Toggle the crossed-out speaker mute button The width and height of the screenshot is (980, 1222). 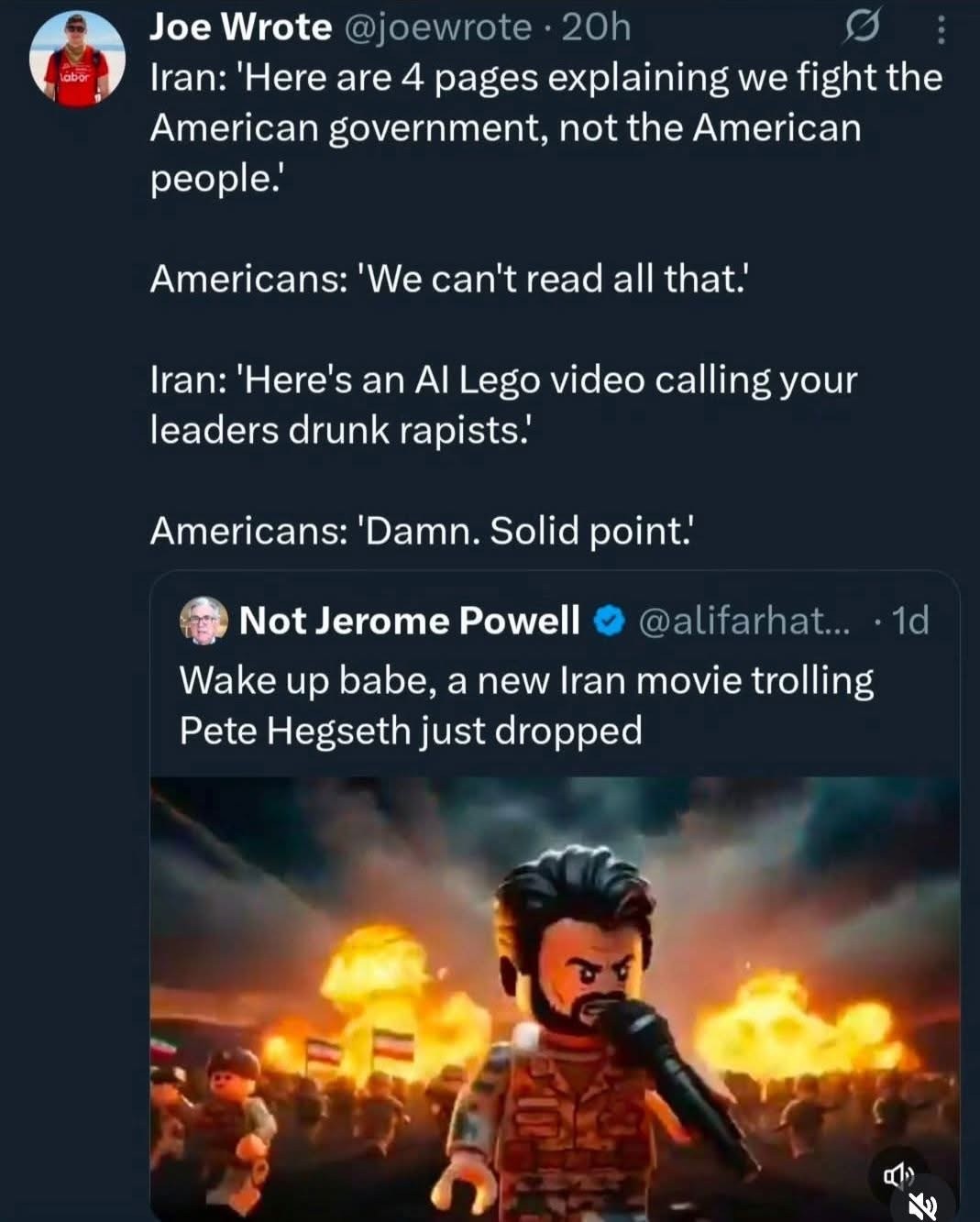[x=924, y=1205]
